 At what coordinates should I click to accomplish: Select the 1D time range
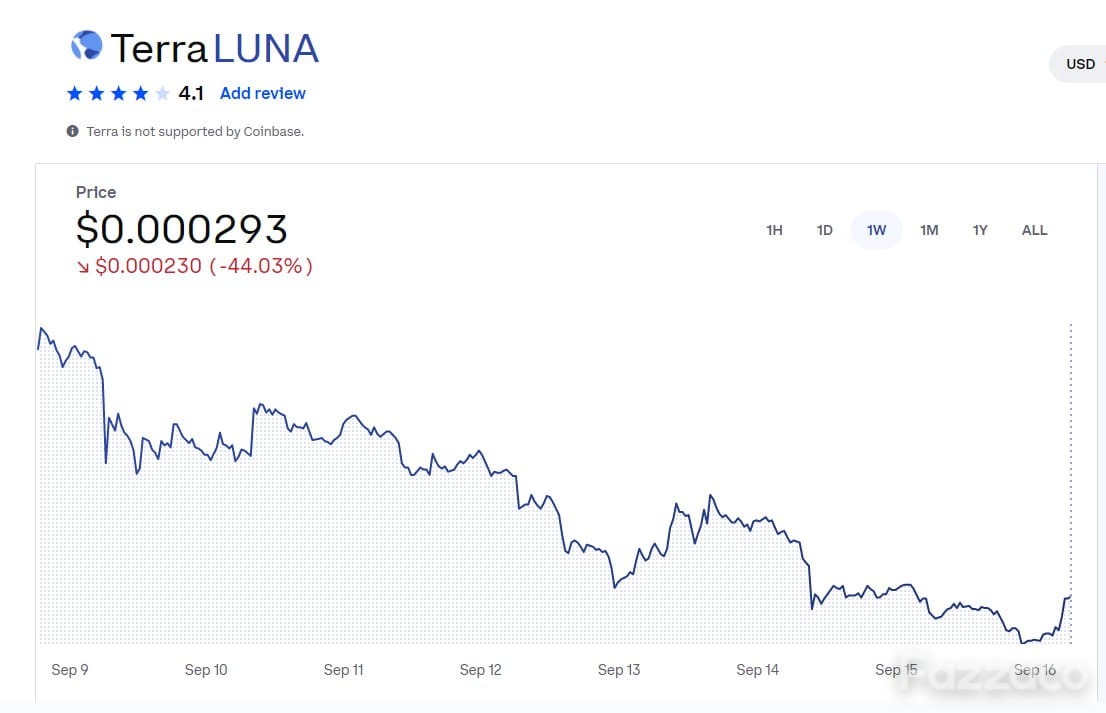tap(825, 230)
